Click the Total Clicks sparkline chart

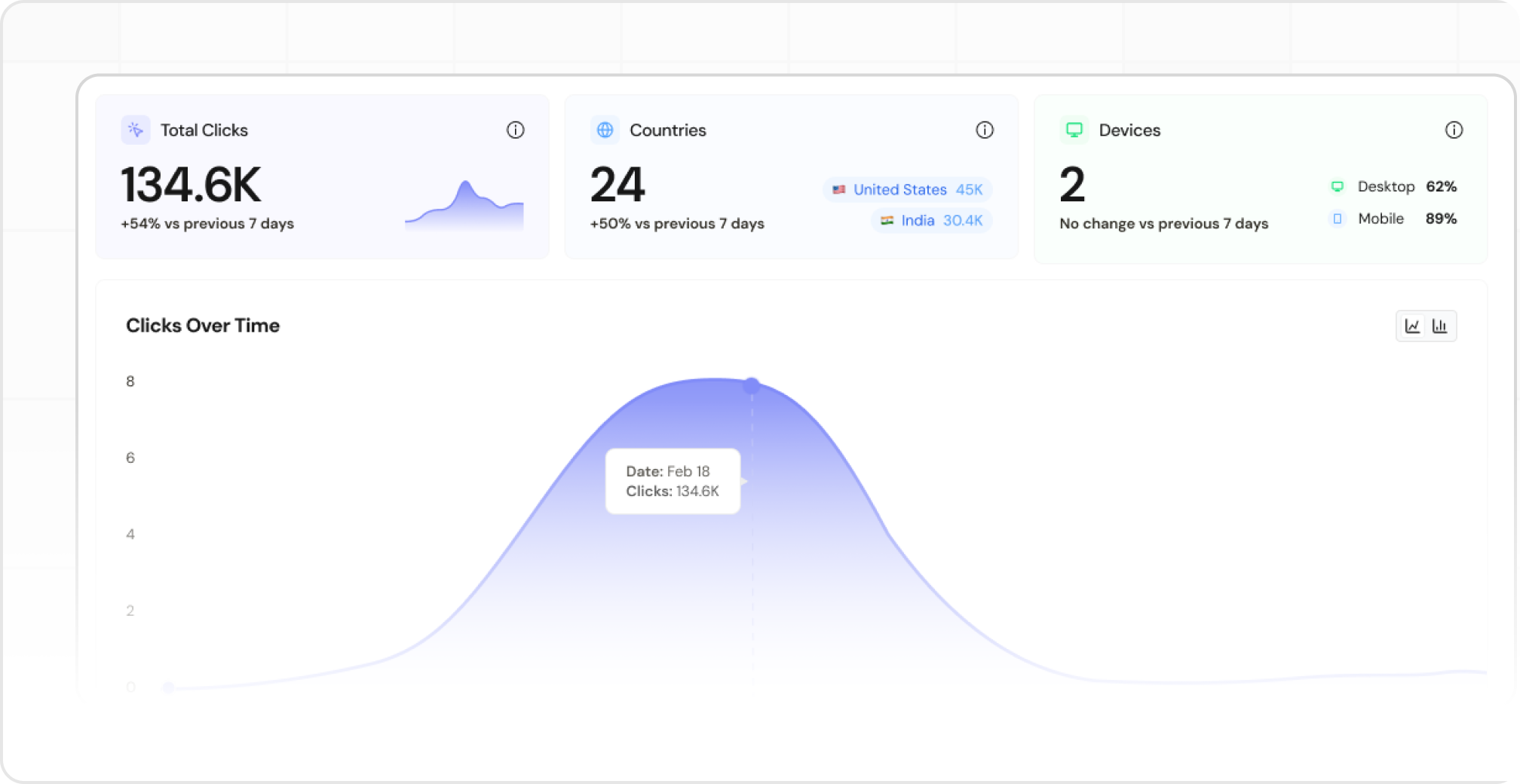(464, 206)
